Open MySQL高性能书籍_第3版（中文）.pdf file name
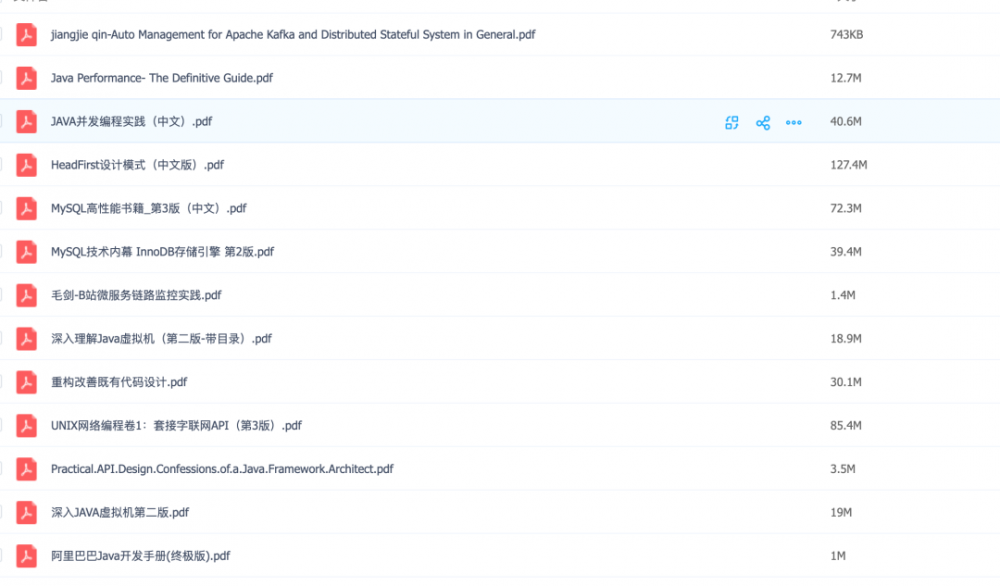Screen dimensions: 1000x586 (149, 208)
